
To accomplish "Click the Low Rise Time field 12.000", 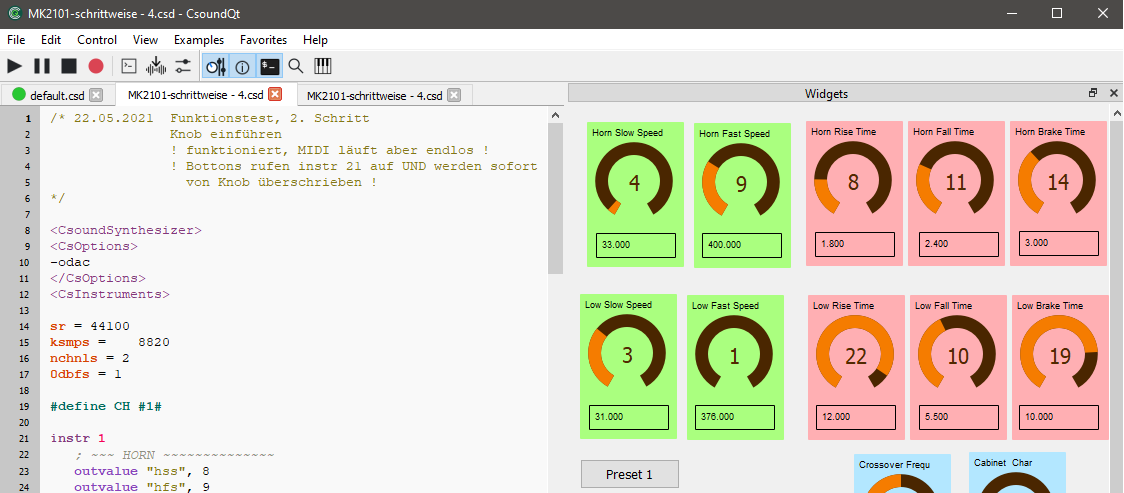I will (x=856, y=417).
